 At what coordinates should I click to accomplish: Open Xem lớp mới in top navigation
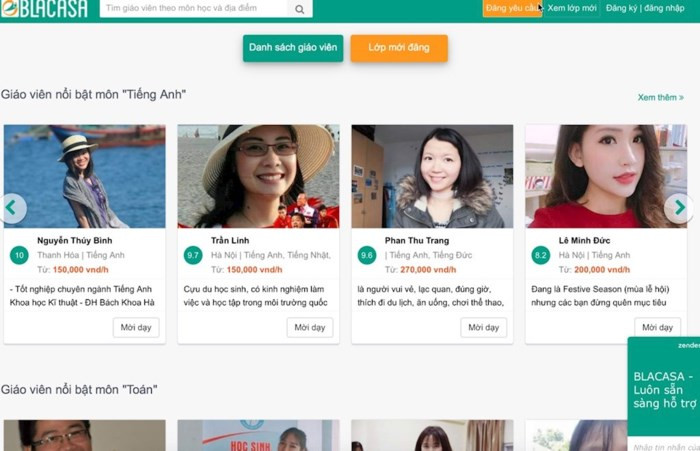click(572, 8)
